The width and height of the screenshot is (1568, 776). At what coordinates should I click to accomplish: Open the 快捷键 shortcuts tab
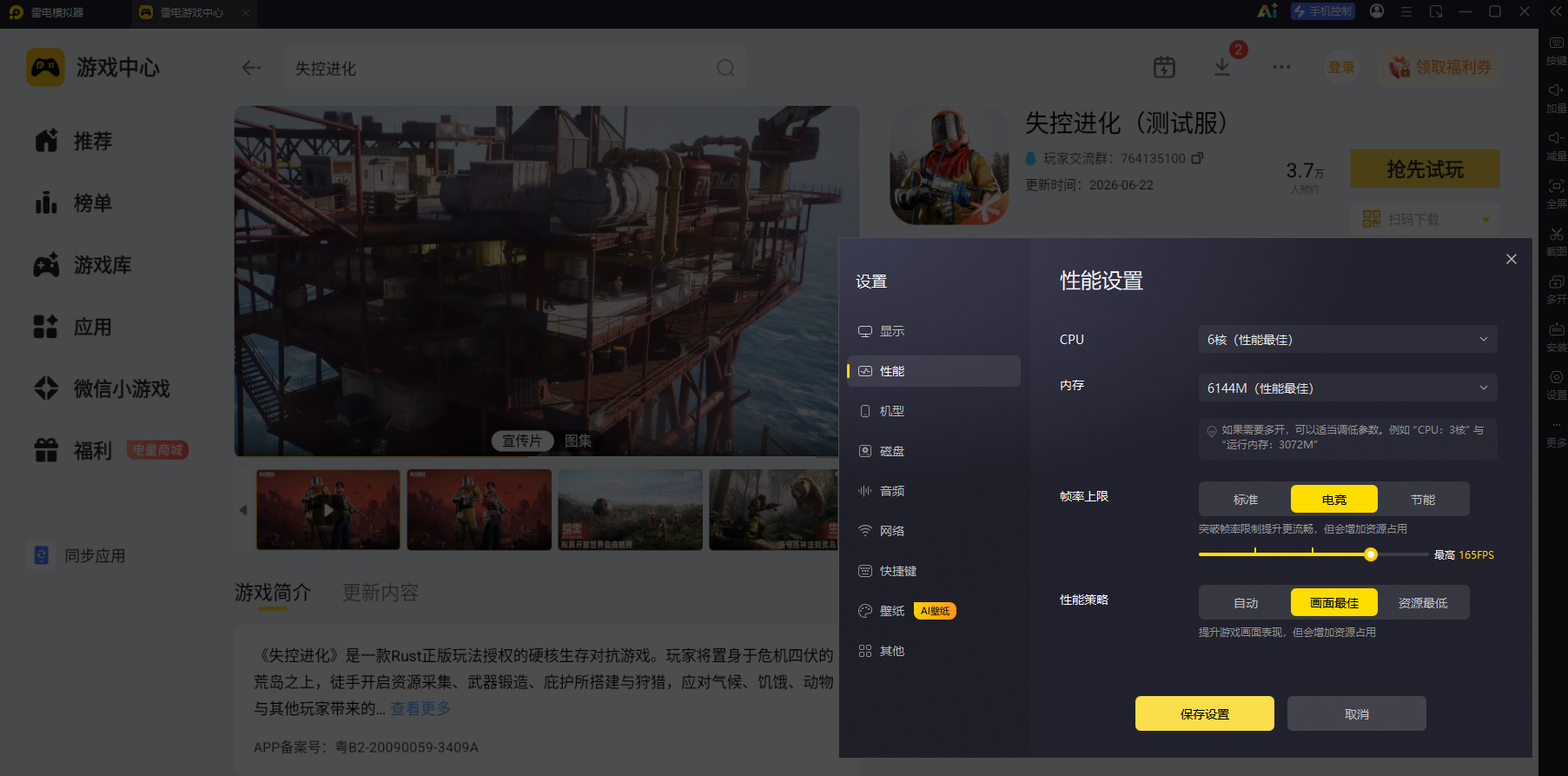(x=933, y=571)
